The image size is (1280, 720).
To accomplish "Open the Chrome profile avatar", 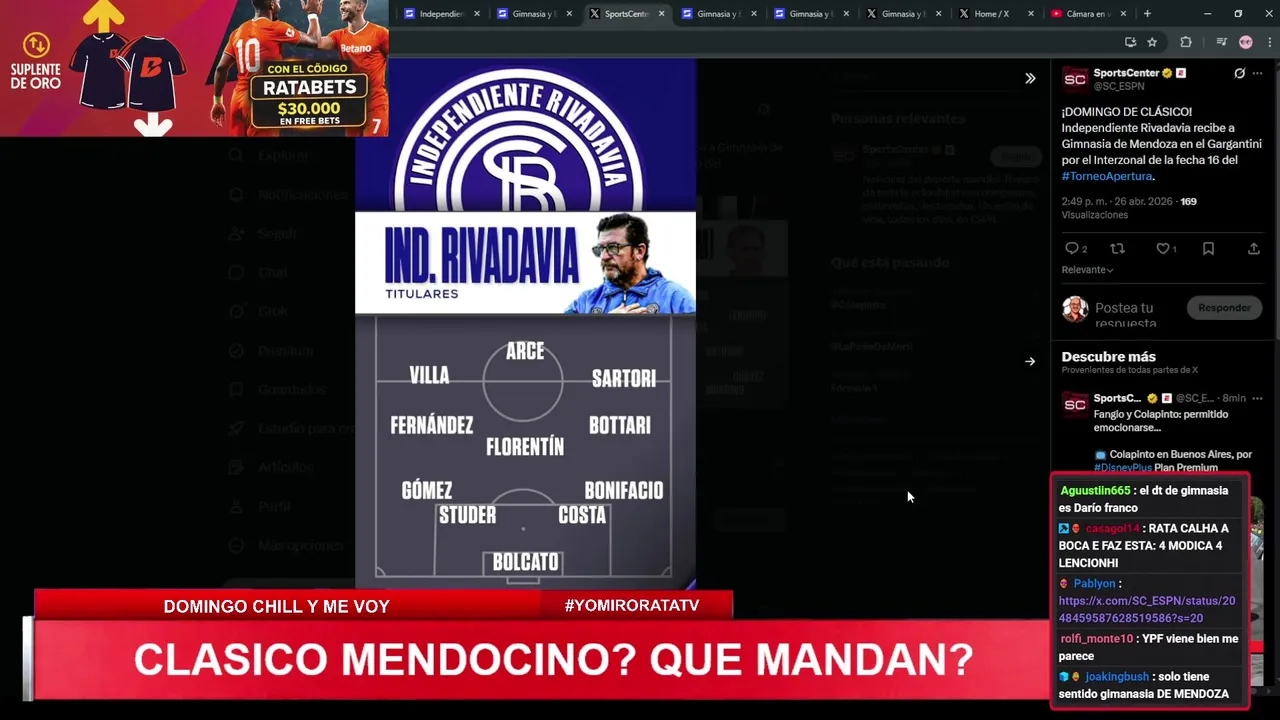I will point(1245,42).
